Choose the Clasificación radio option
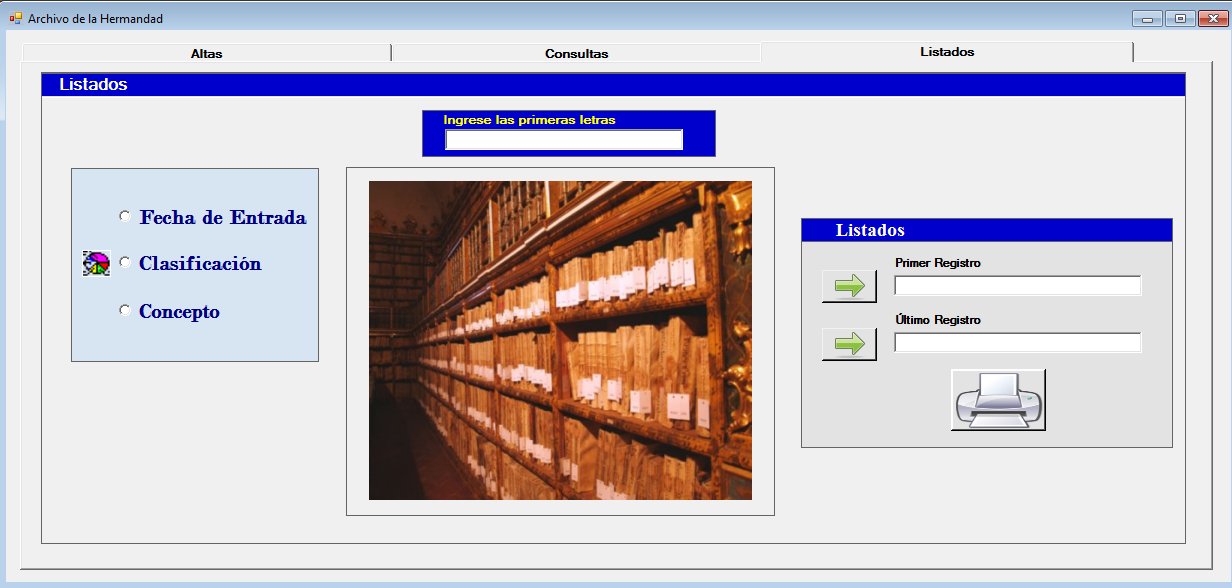 click(125, 262)
